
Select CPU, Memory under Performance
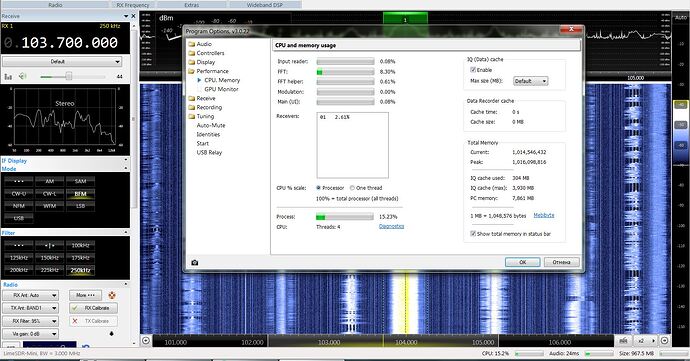tap(222, 80)
